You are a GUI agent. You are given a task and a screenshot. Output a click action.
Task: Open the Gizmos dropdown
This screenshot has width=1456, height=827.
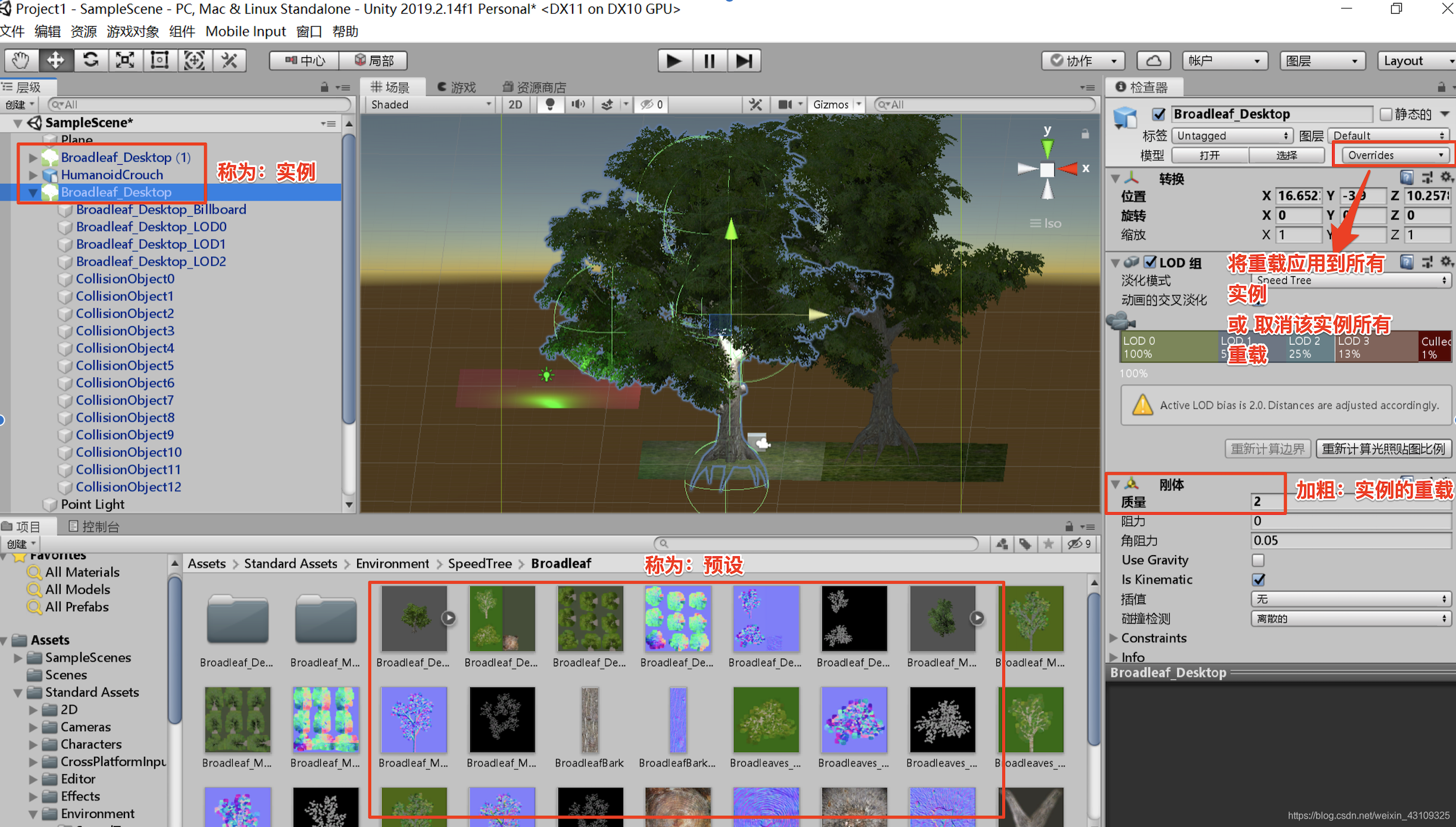(836, 105)
